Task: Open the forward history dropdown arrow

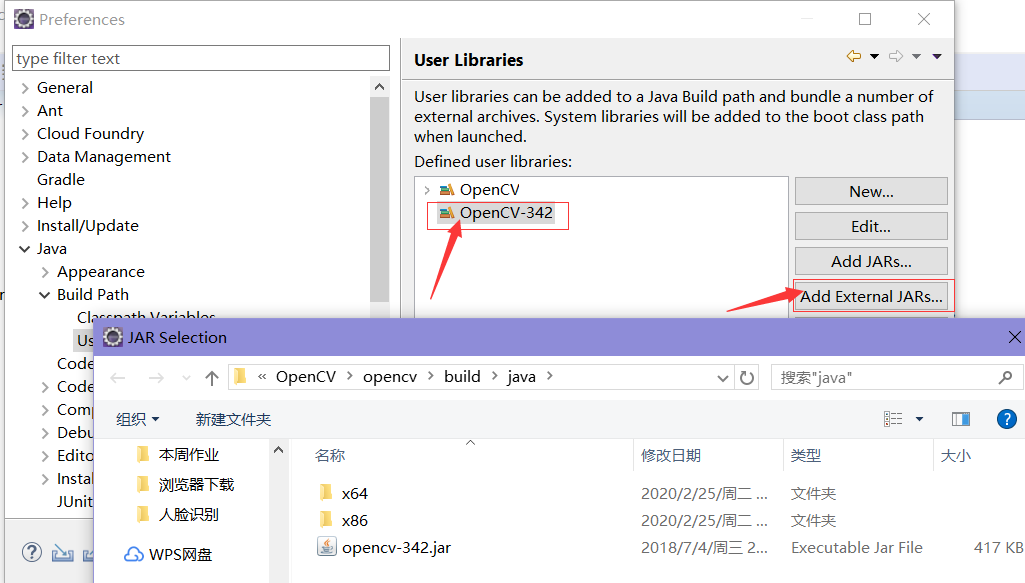Action: tap(916, 56)
